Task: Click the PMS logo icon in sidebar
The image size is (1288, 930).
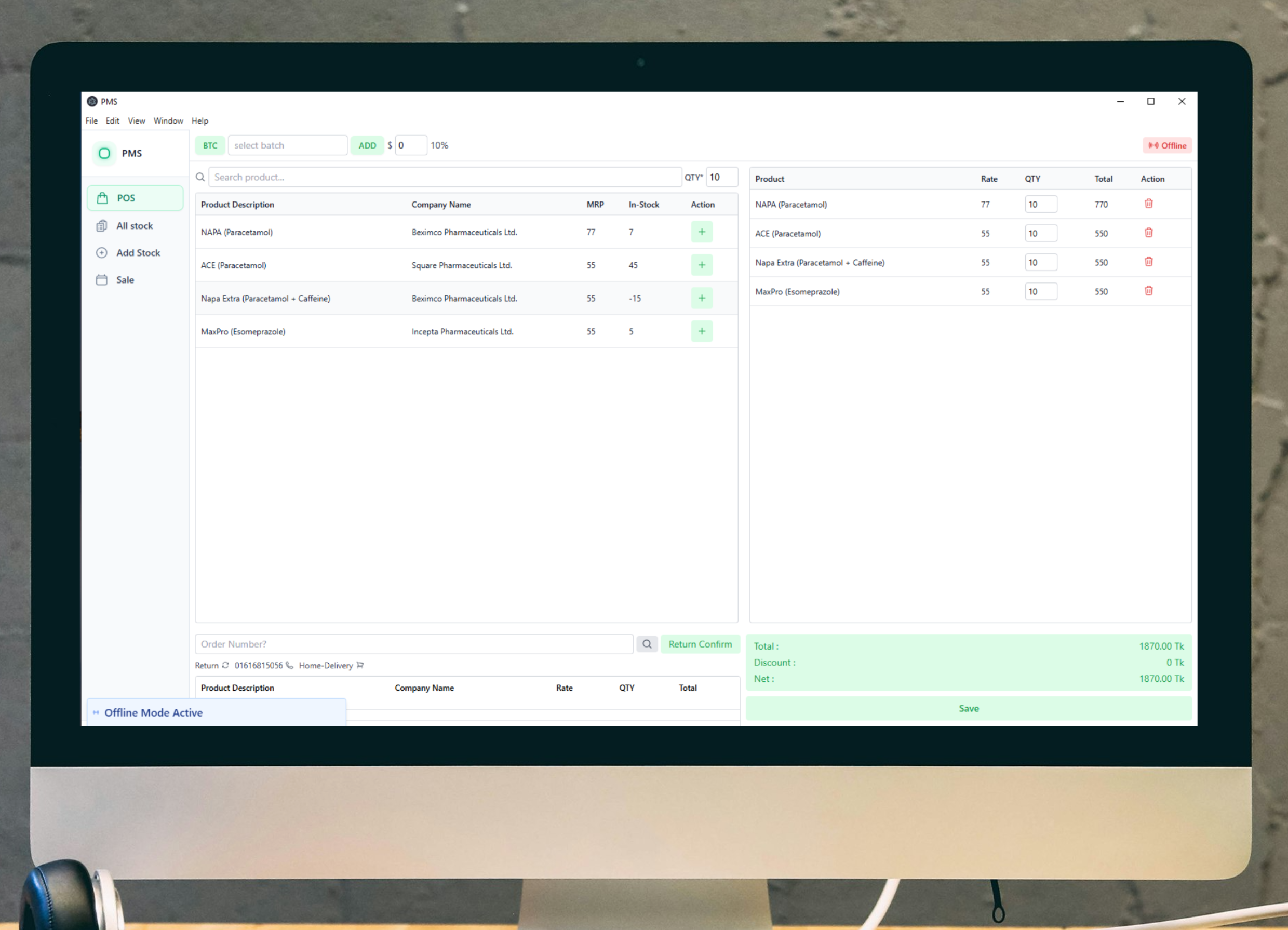Action: [104, 153]
